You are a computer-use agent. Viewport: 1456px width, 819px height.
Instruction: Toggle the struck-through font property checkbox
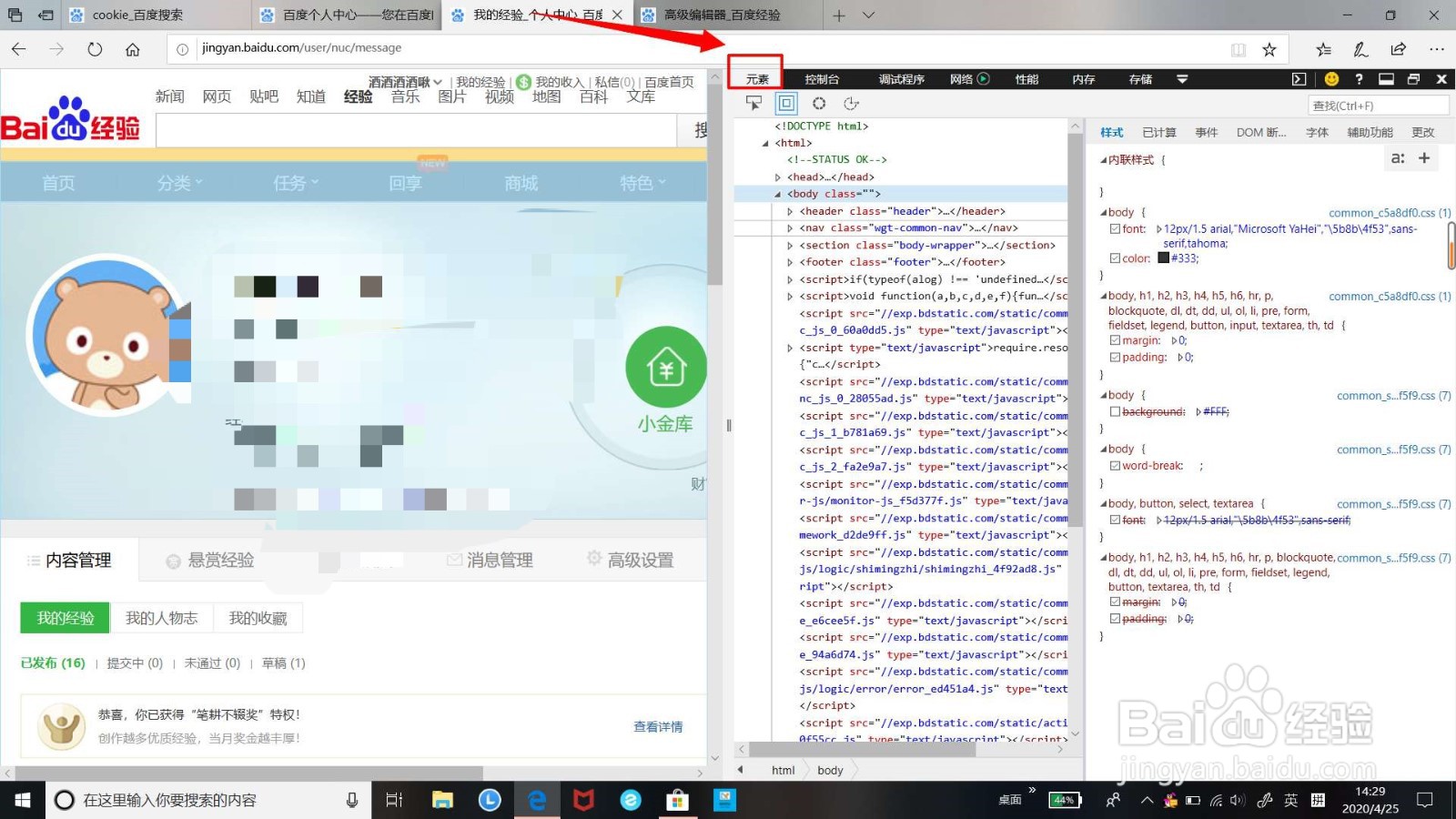(x=1115, y=521)
